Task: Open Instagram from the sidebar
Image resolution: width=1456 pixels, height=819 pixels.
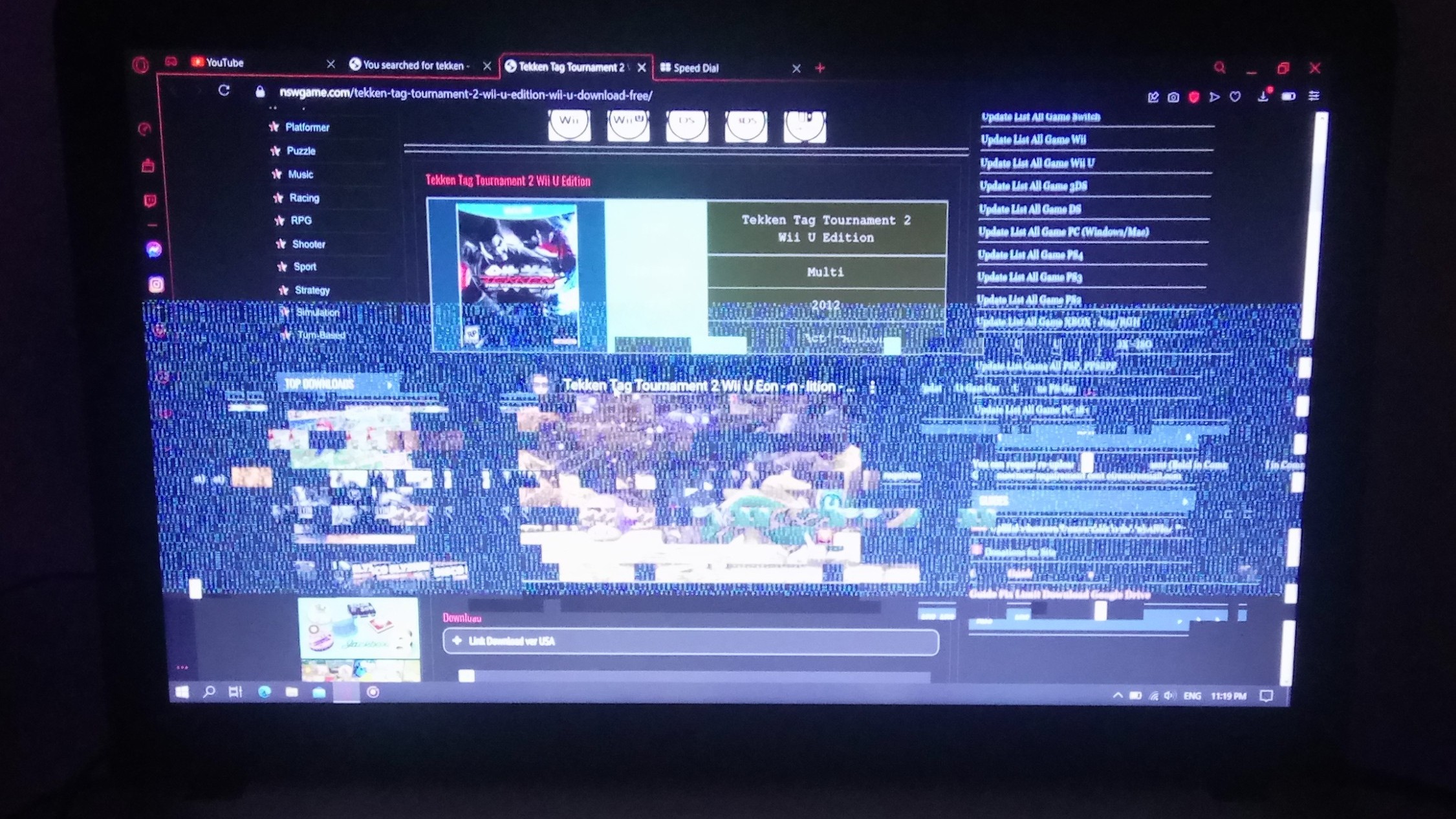Action: [x=156, y=285]
